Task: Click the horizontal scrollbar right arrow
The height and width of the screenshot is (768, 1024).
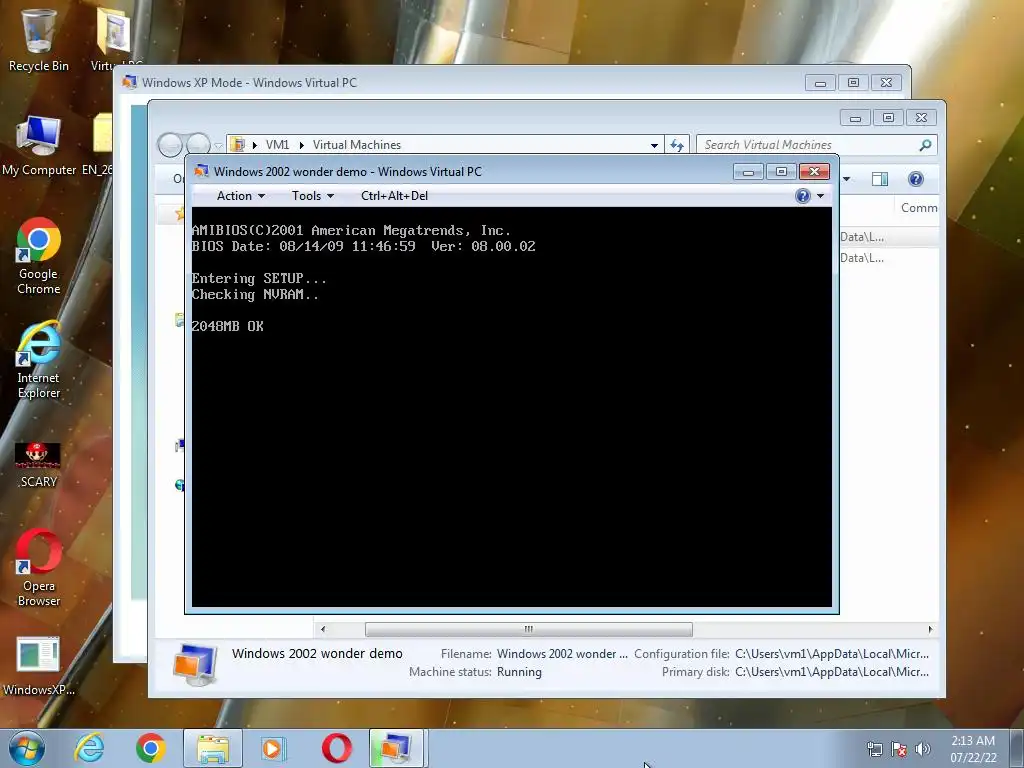Action: coord(930,630)
